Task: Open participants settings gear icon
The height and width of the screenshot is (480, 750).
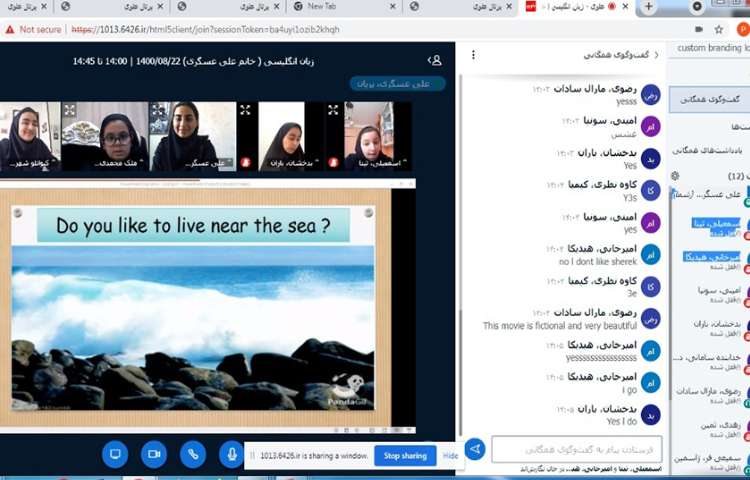Action: [x=675, y=176]
